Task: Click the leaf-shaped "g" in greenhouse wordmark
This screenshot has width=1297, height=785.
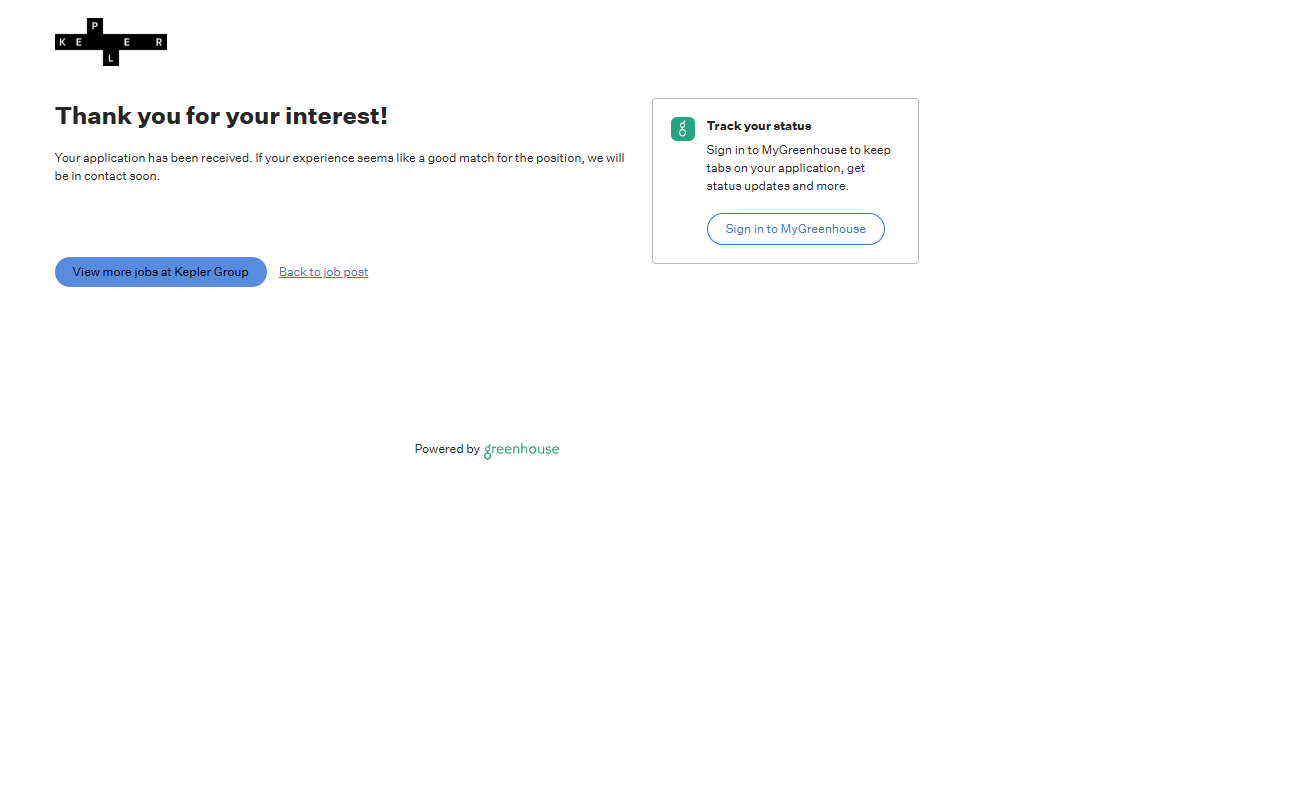Action: [488, 452]
